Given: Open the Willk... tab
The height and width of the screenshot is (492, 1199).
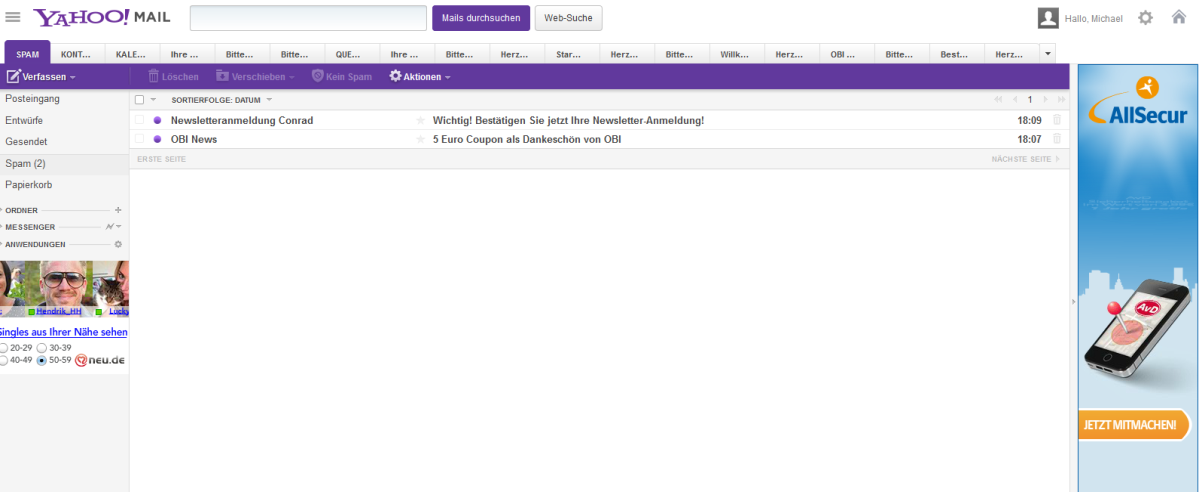Looking at the screenshot, I should pos(734,54).
